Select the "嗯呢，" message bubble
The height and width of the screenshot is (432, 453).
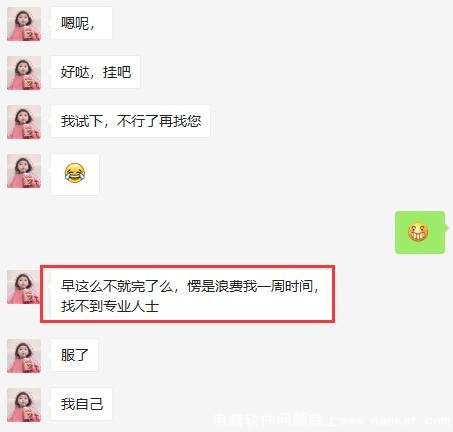(x=82, y=23)
